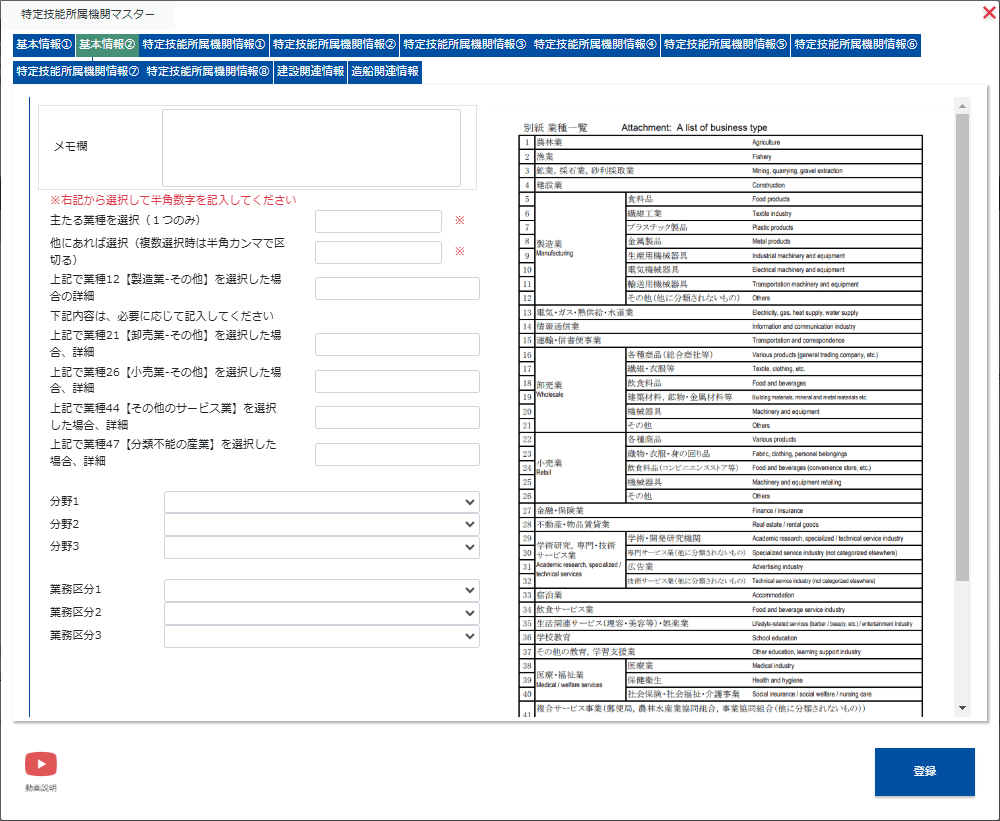Image resolution: width=1000 pixels, height=821 pixels.
Task: Select the 造船関連情報 tab
Action: tap(385, 71)
